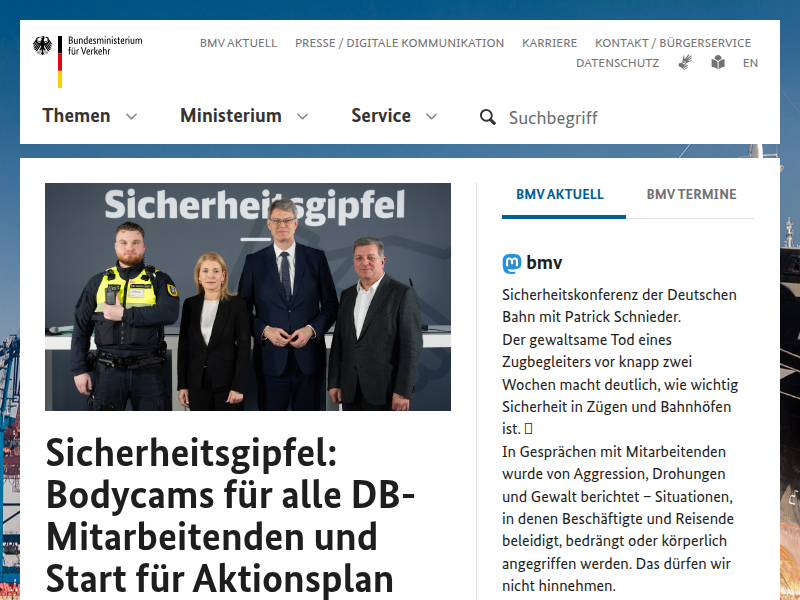Go to the Karriere page
The width and height of the screenshot is (800, 600).
[549, 43]
